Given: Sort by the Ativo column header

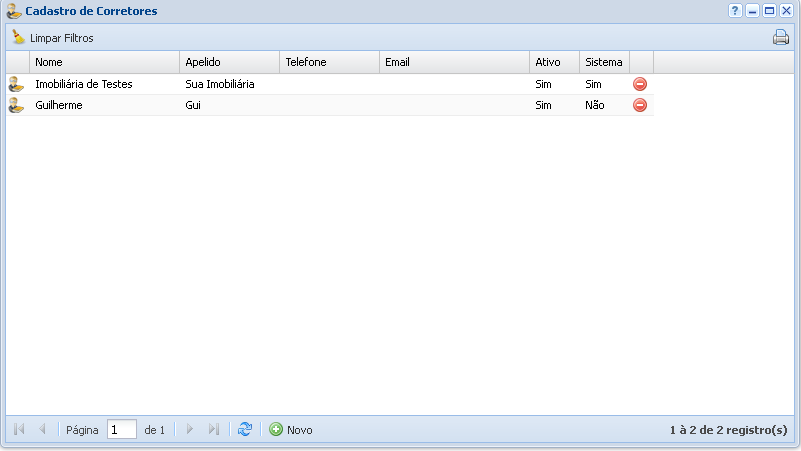Looking at the screenshot, I should click(x=554, y=62).
